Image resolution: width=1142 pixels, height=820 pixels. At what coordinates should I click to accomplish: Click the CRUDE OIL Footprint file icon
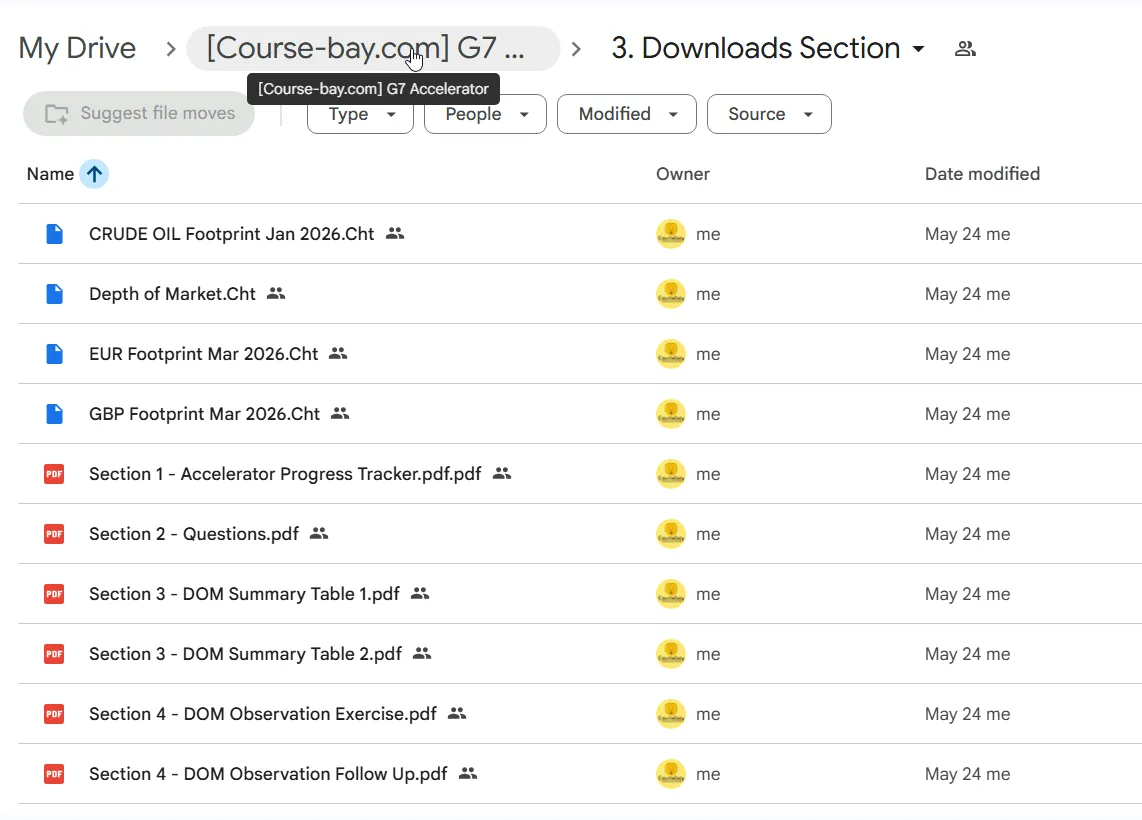point(54,234)
